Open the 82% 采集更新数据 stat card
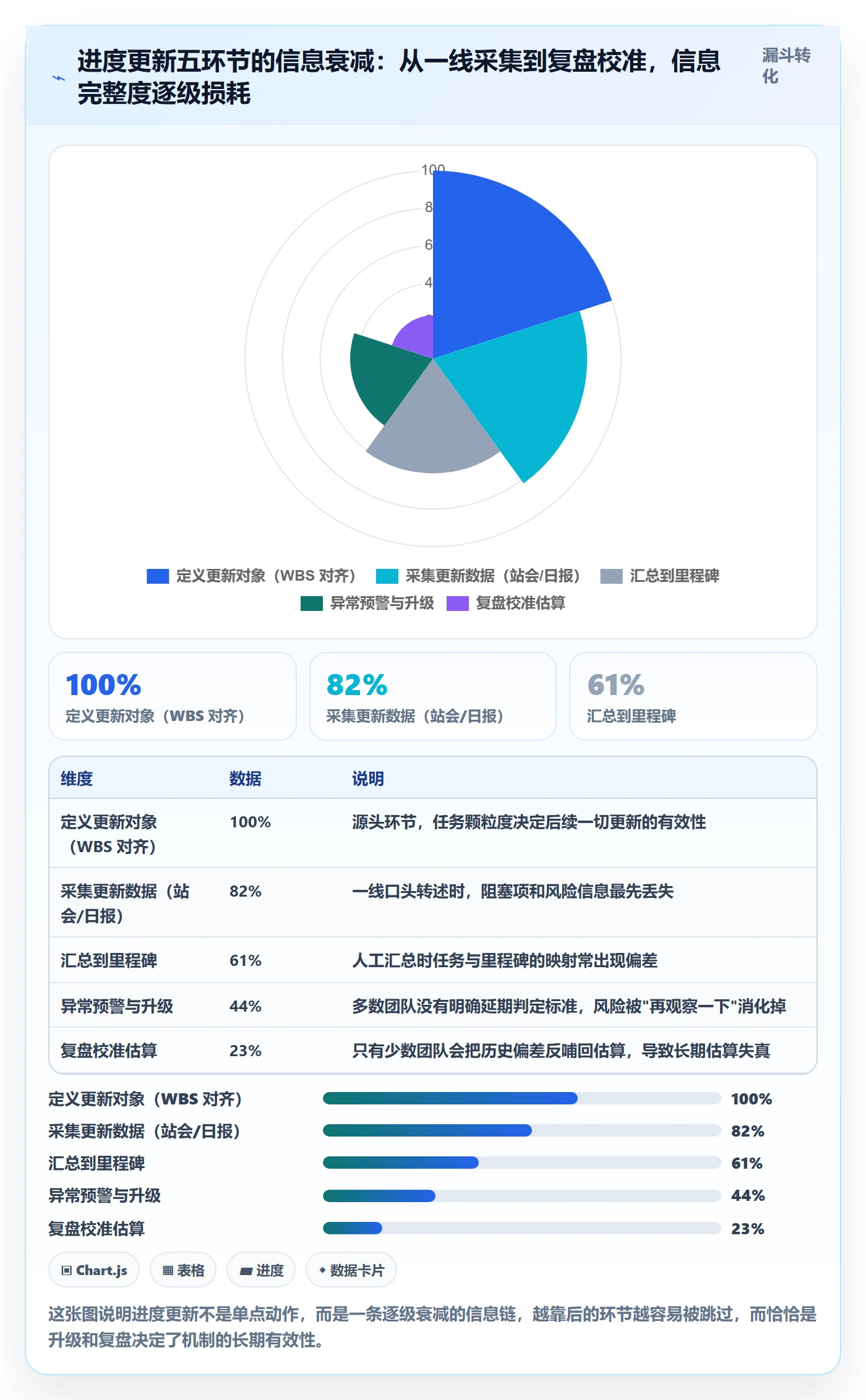The image size is (866, 1400). [x=433, y=696]
